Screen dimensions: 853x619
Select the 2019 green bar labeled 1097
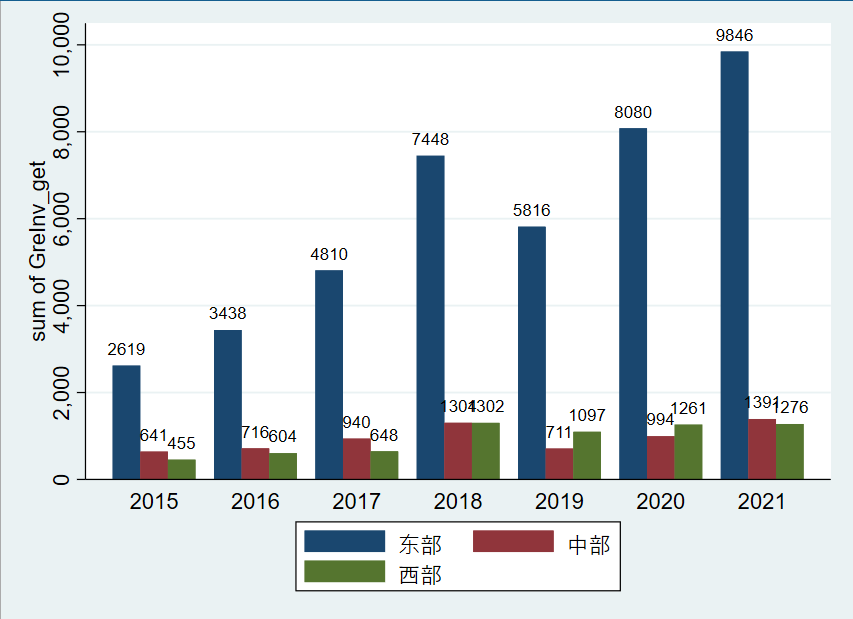pos(587,455)
